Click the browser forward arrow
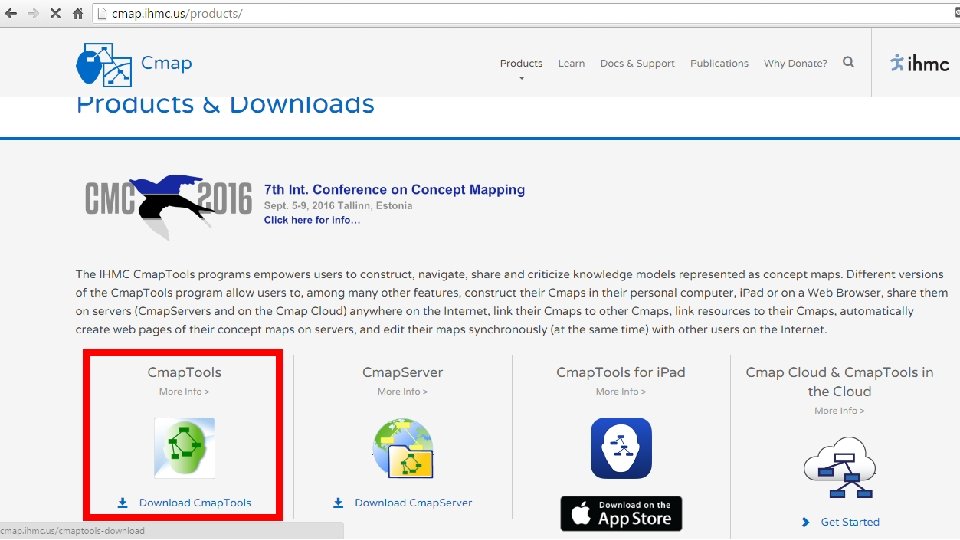 pyautogui.click(x=33, y=13)
